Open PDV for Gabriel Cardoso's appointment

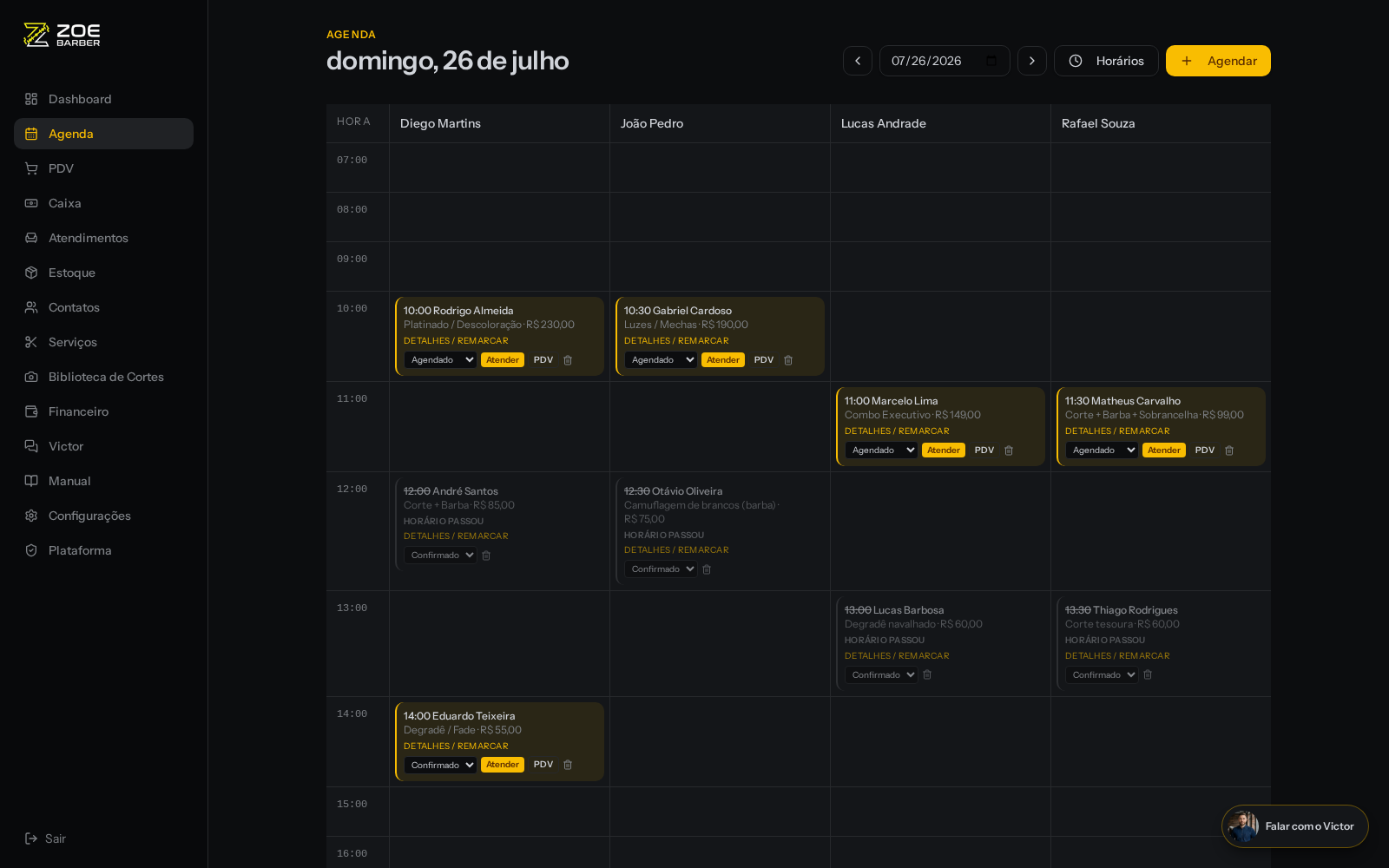point(764,360)
